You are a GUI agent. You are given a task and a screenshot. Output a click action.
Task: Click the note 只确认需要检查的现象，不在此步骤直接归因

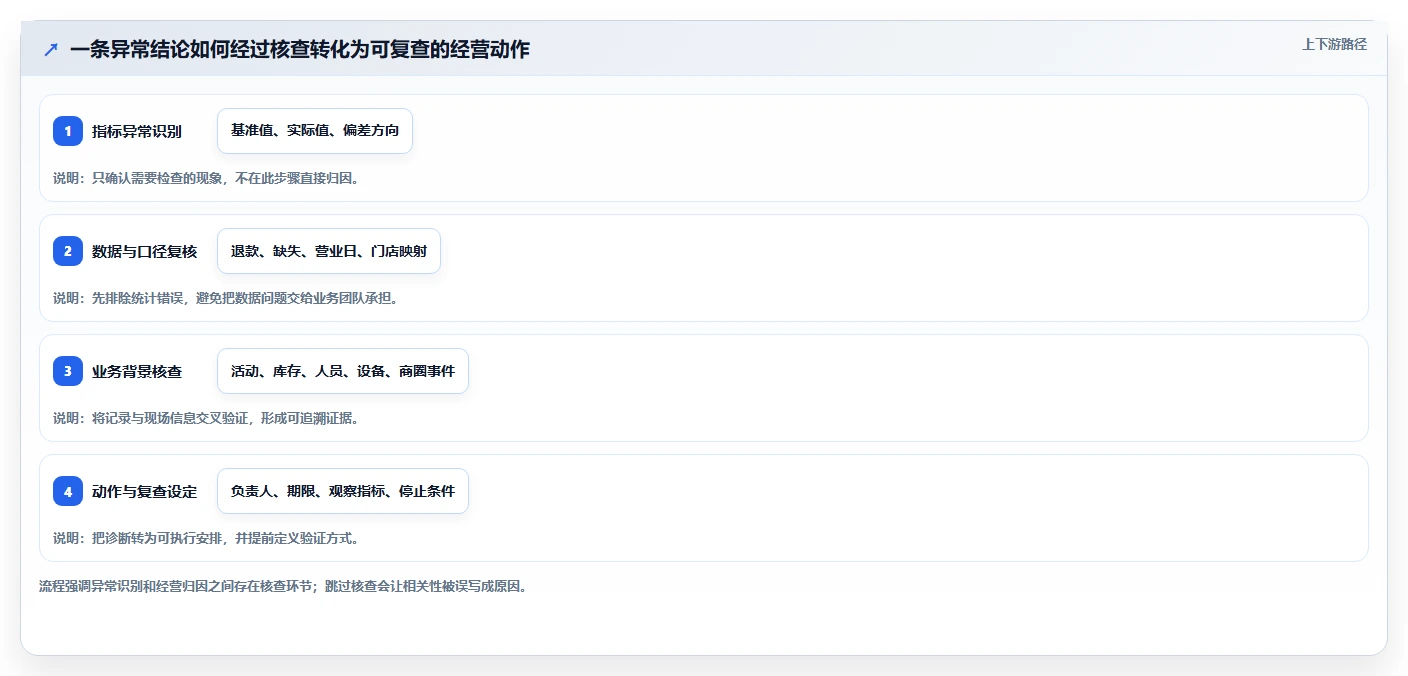225,178
